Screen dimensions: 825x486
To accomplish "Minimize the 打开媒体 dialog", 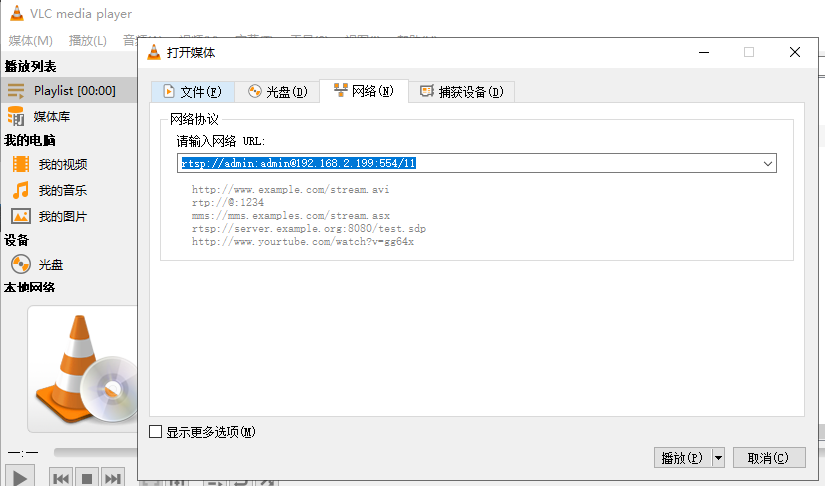I will (704, 52).
